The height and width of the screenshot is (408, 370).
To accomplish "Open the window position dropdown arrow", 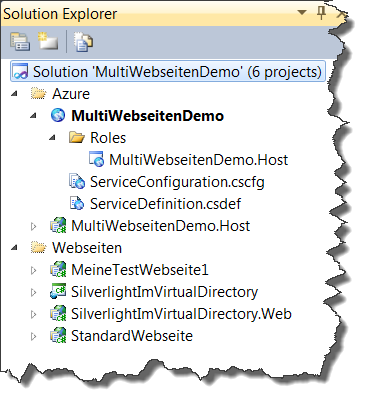I will coord(302,13).
